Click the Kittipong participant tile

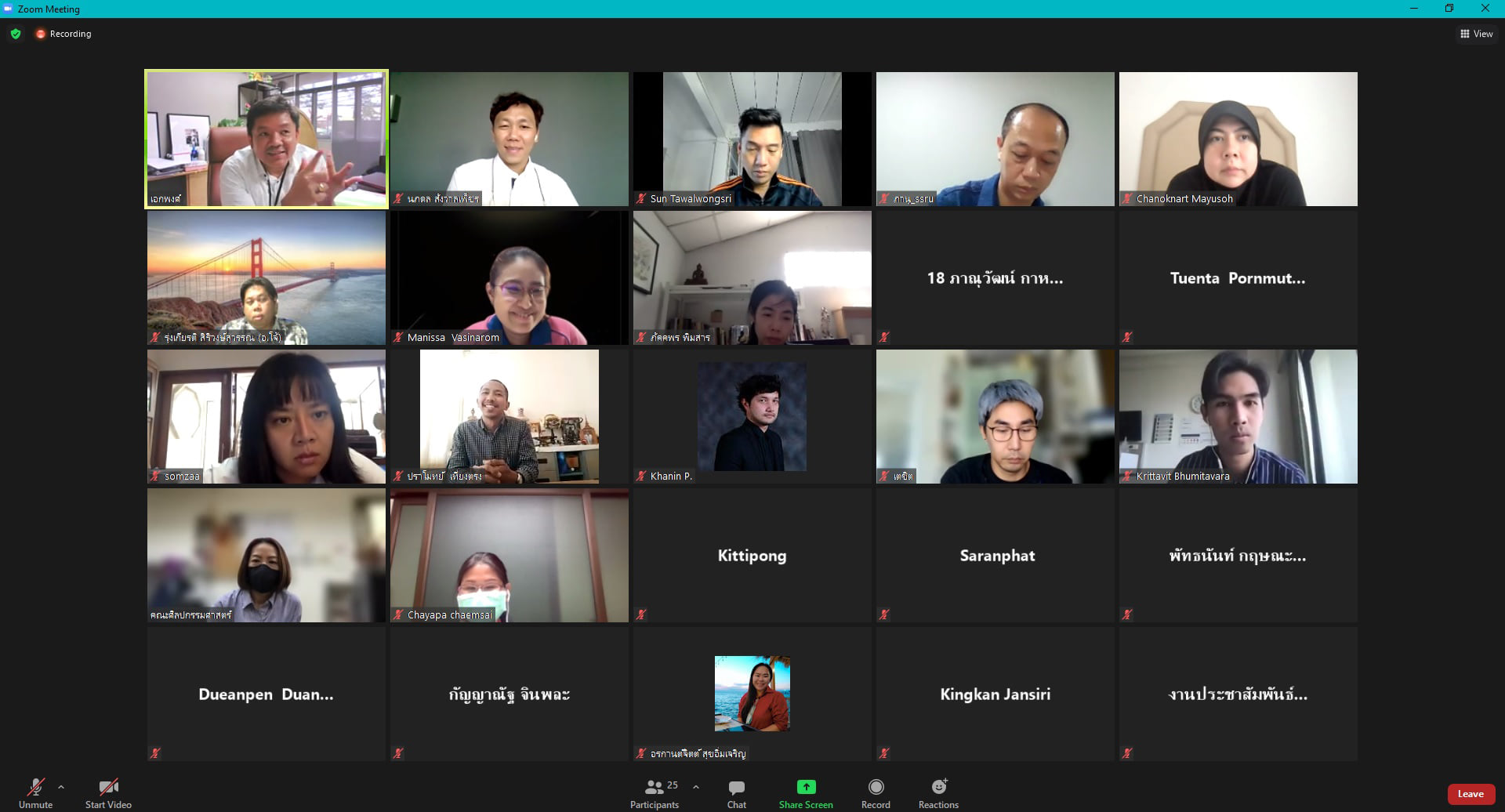point(752,556)
